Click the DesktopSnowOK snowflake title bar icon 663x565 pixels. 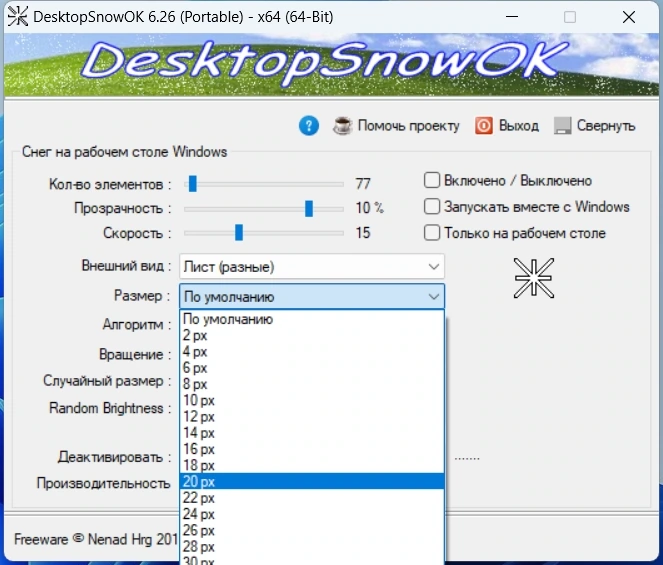coord(18,17)
